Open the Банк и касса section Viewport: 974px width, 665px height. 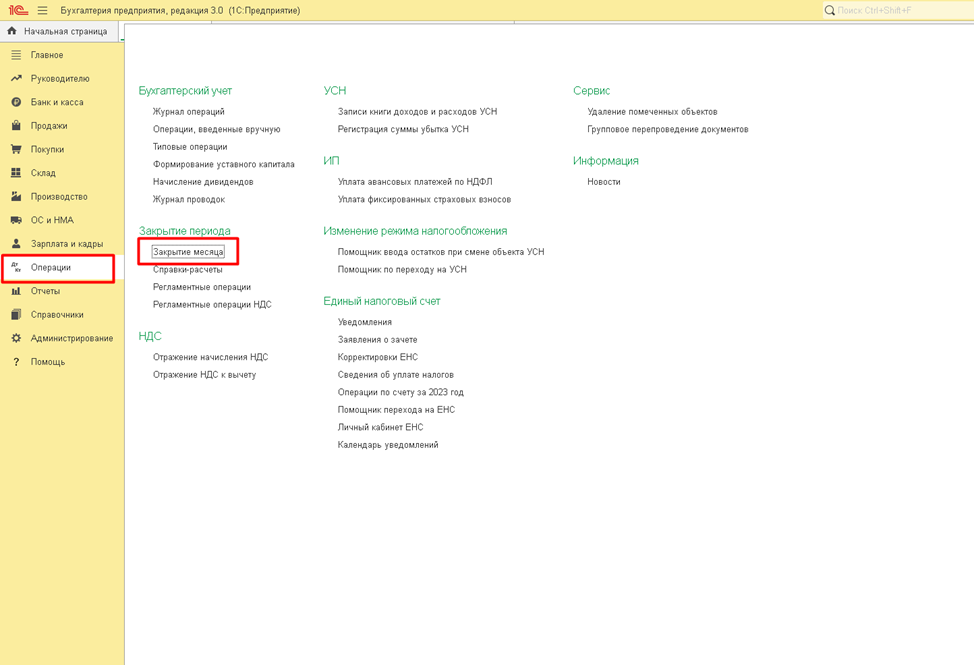click(x=57, y=102)
